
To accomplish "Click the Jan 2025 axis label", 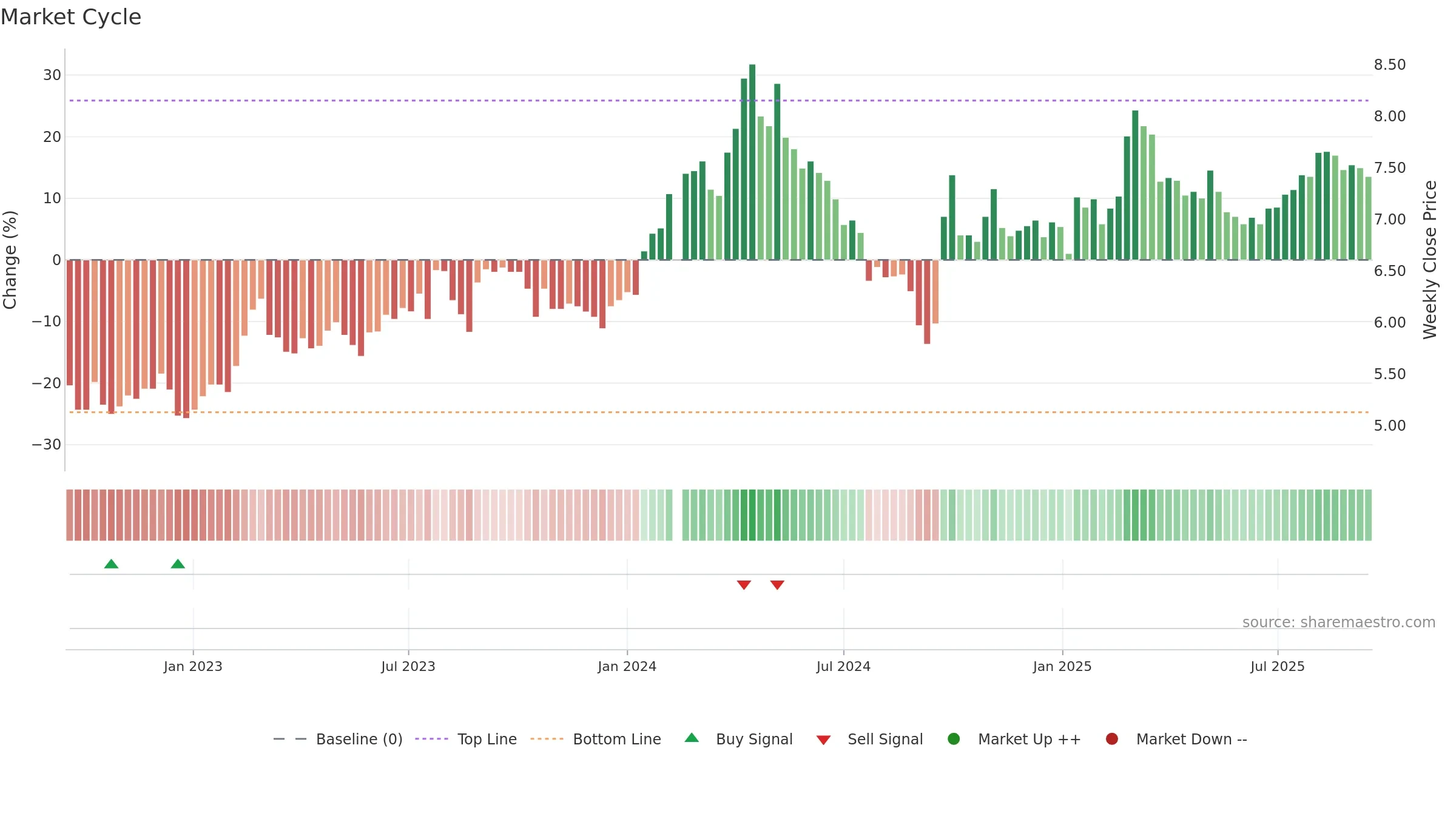I will (x=1062, y=666).
